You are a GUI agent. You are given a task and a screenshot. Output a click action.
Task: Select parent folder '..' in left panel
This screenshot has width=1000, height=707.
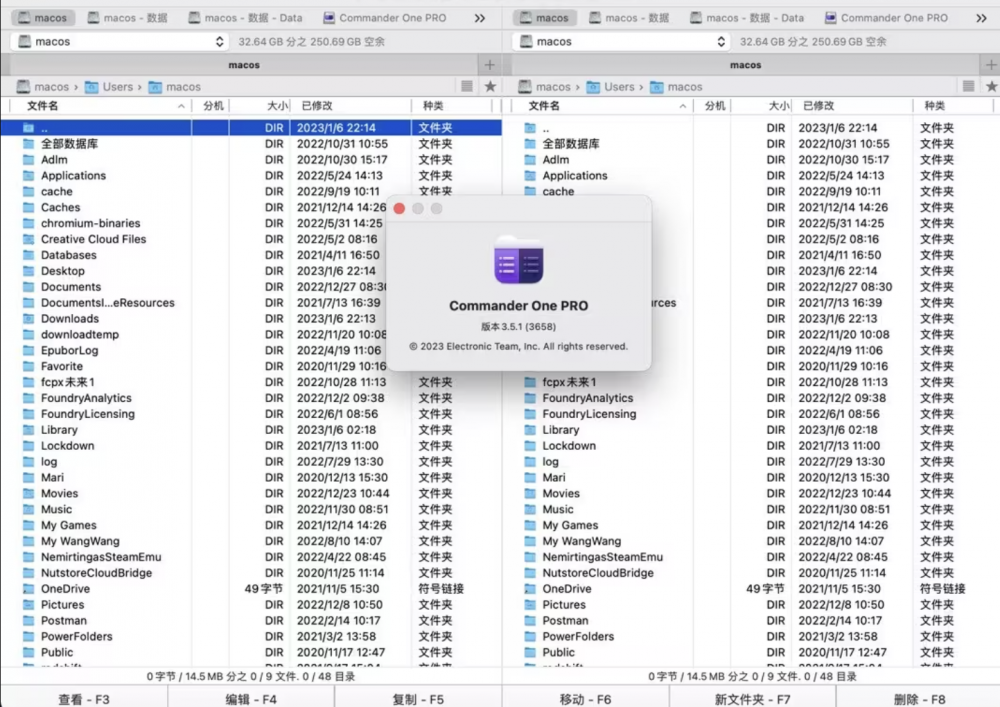click(251, 128)
